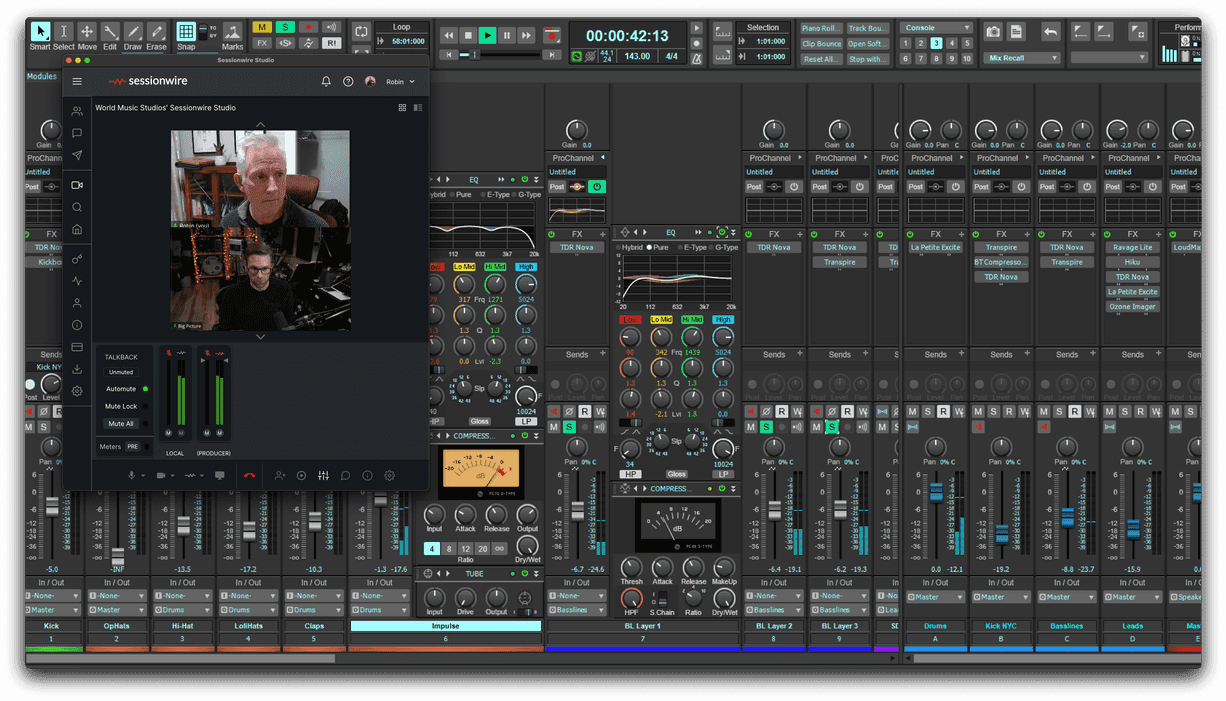The image size is (1226, 701).
Task: Open the Sessionwire hamburger menu
Action: (77, 82)
